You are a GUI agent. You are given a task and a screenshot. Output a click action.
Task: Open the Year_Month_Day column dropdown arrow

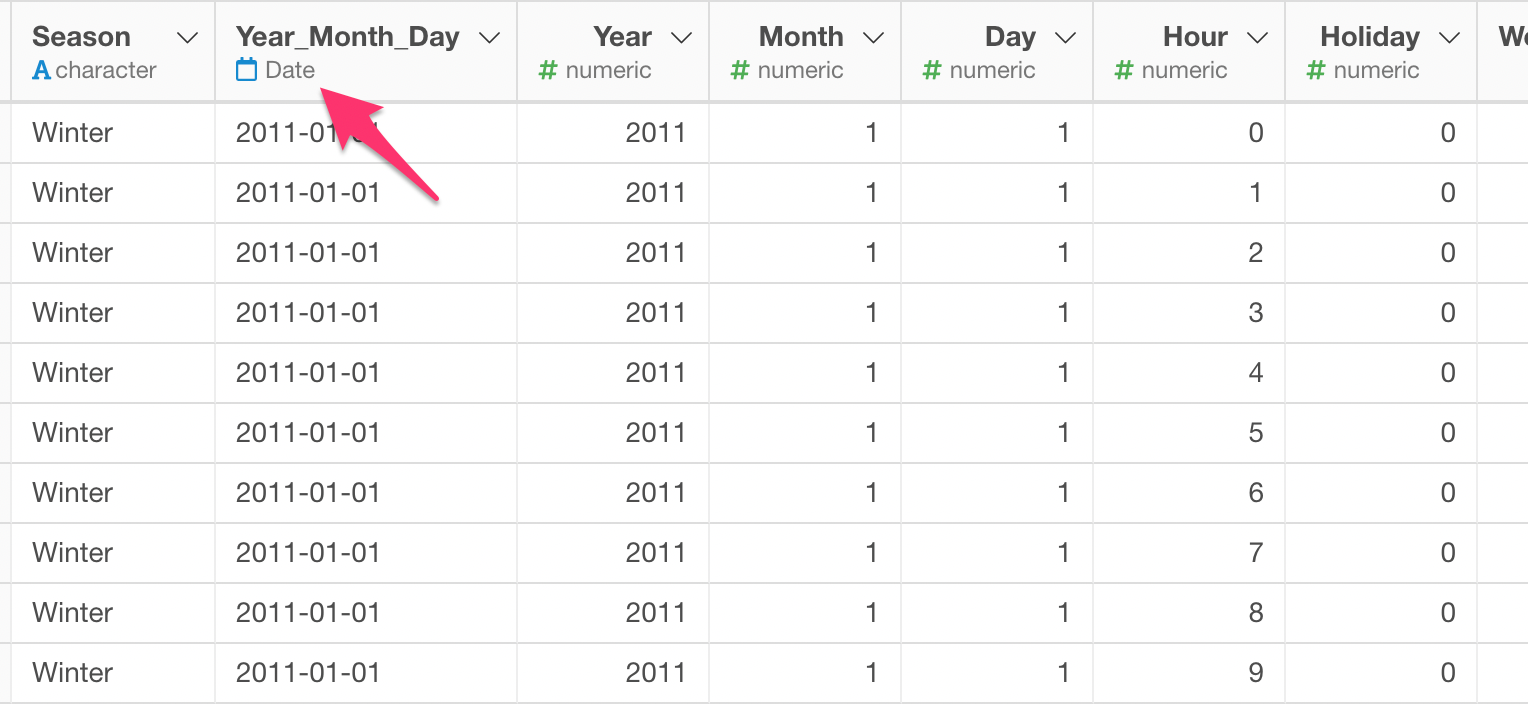pyautogui.click(x=489, y=38)
